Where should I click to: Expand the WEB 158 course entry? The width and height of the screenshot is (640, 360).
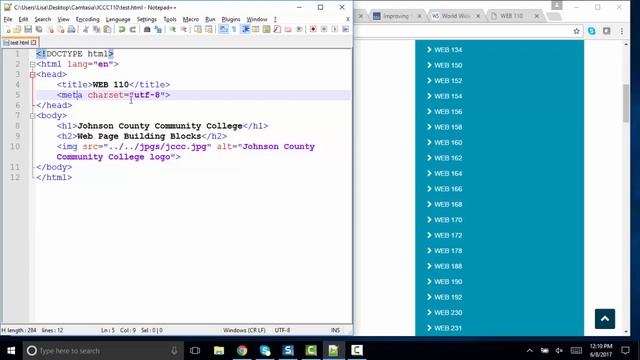click(444, 127)
